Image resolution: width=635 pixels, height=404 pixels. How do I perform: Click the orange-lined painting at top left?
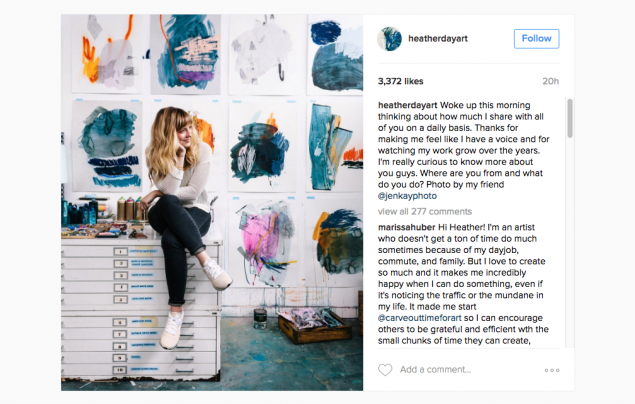click(108, 53)
